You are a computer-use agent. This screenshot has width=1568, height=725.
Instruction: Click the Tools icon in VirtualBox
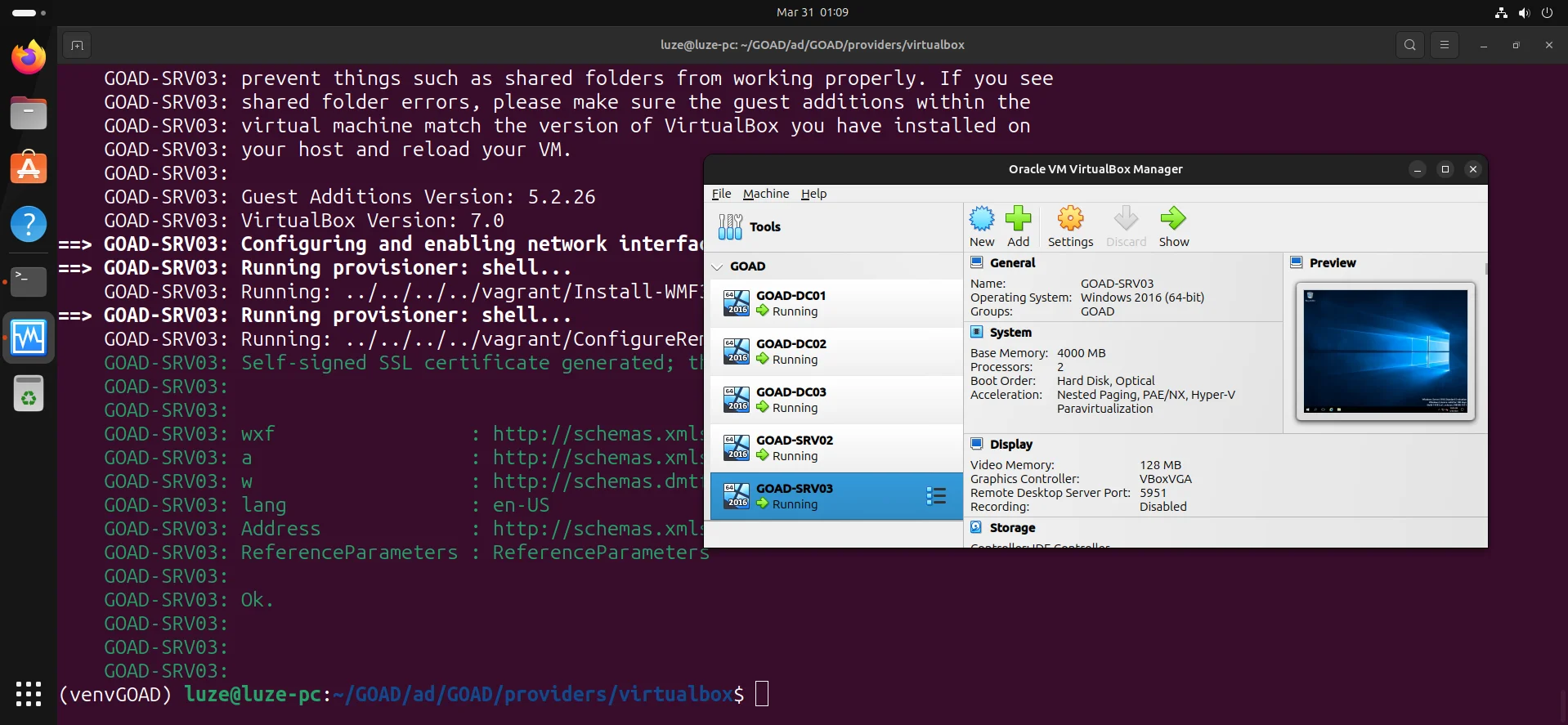point(730,227)
